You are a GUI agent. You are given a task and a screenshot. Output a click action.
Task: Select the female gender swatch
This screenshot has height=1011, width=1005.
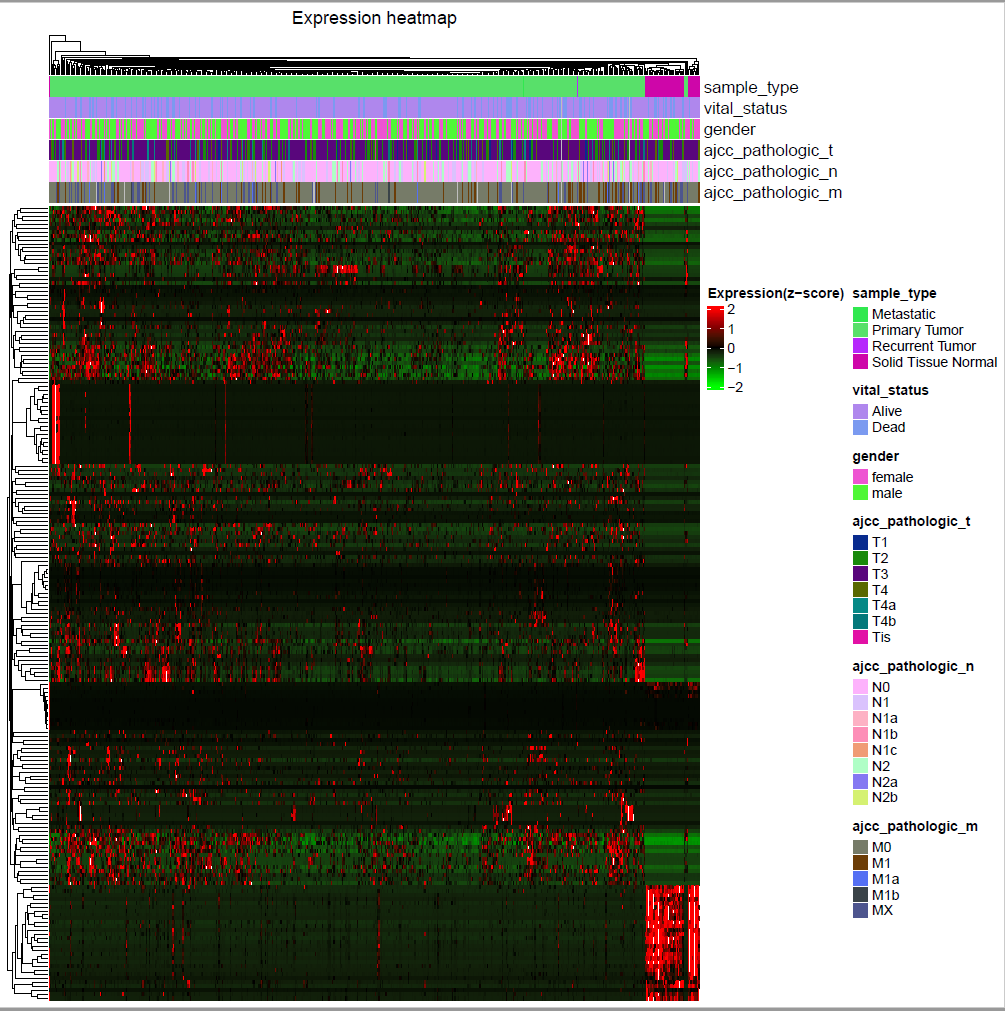(x=860, y=477)
